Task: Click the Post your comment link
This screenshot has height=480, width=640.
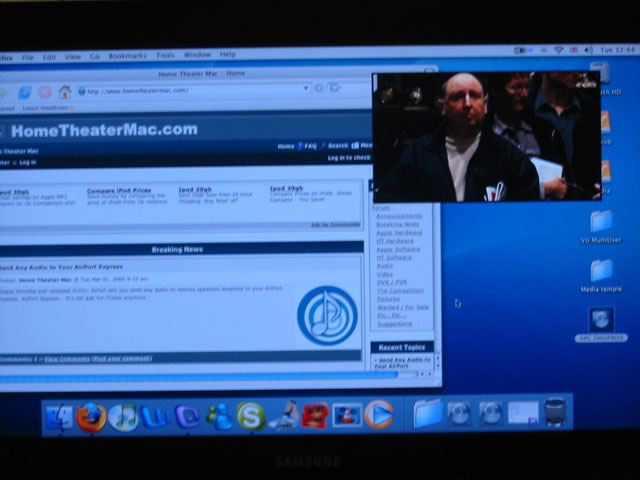Action: pos(122,358)
